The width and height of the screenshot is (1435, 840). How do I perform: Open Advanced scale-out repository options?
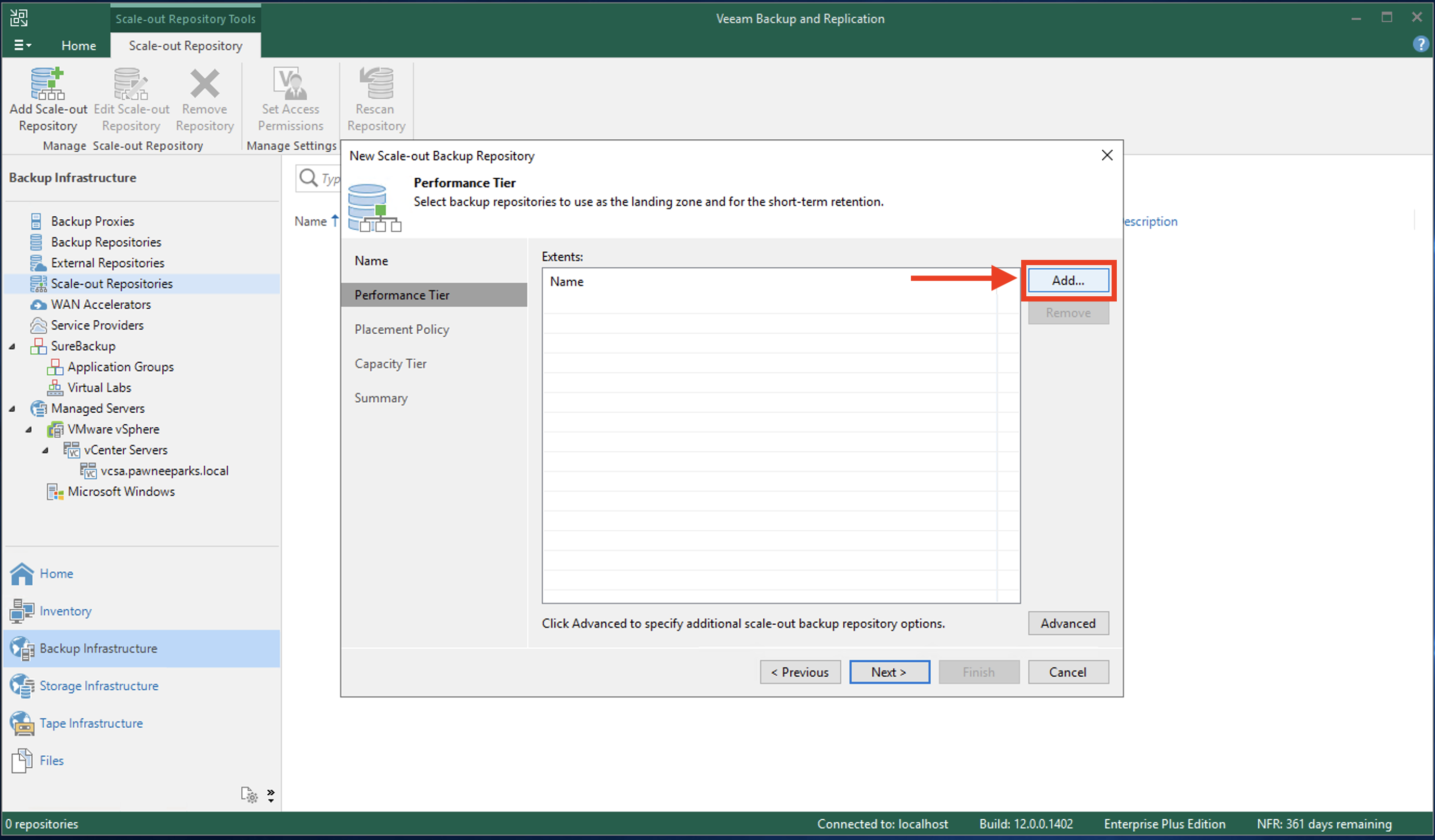pos(1068,623)
